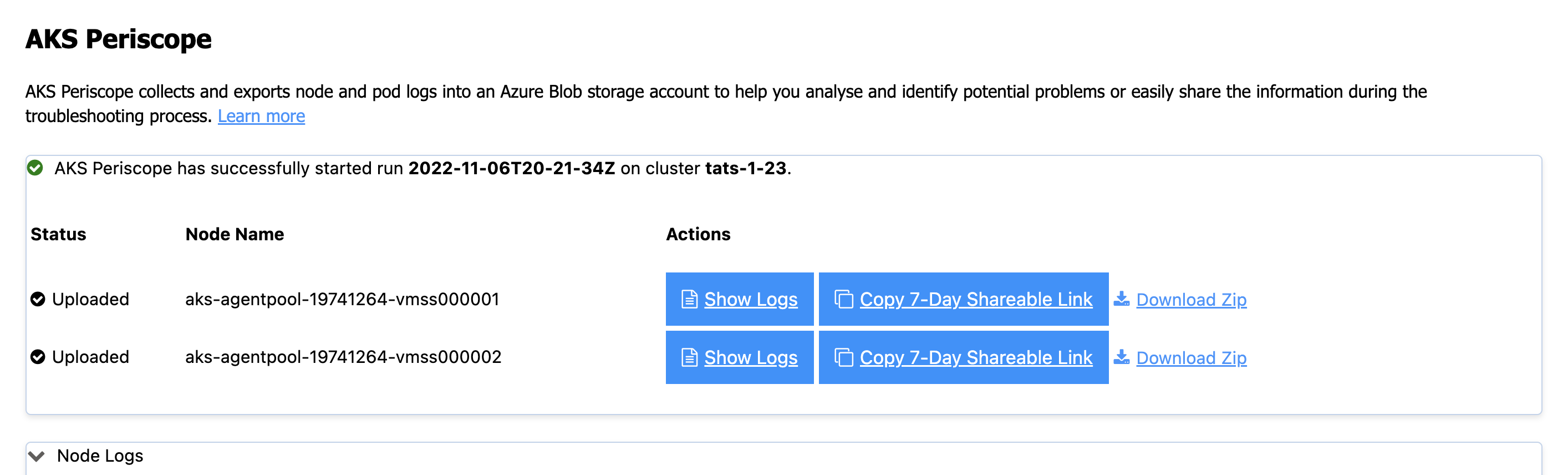The image size is (1568, 475).
Task: Click the document icon on second Show Logs
Action: 689,357
